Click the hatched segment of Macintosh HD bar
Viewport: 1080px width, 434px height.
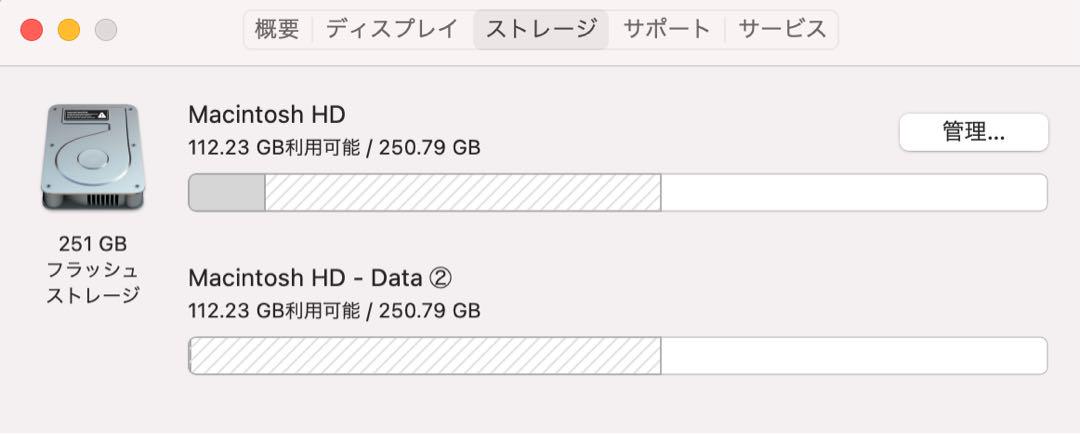tap(463, 193)
